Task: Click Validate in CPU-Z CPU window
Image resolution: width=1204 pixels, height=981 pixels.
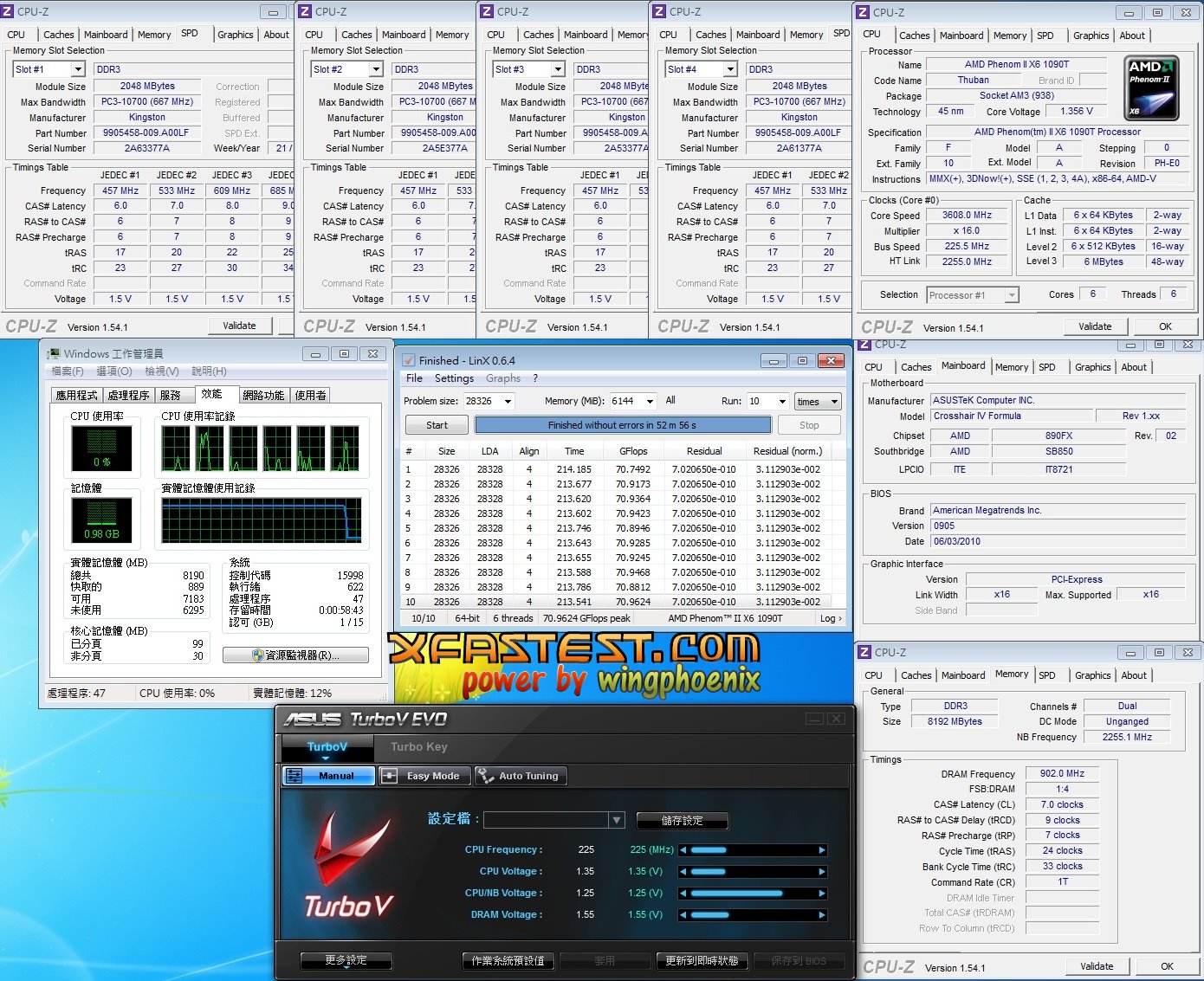Action: click(1095, 326)
